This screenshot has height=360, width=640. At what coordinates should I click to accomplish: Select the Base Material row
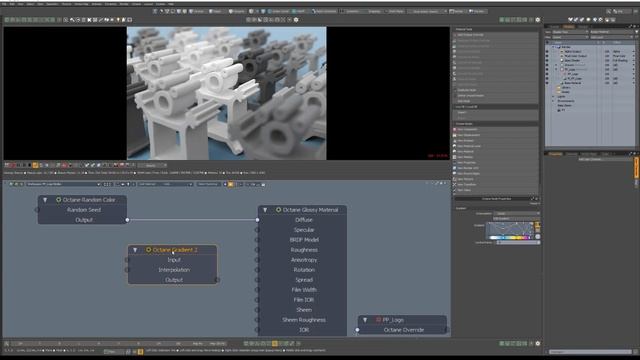pos(591,83)
